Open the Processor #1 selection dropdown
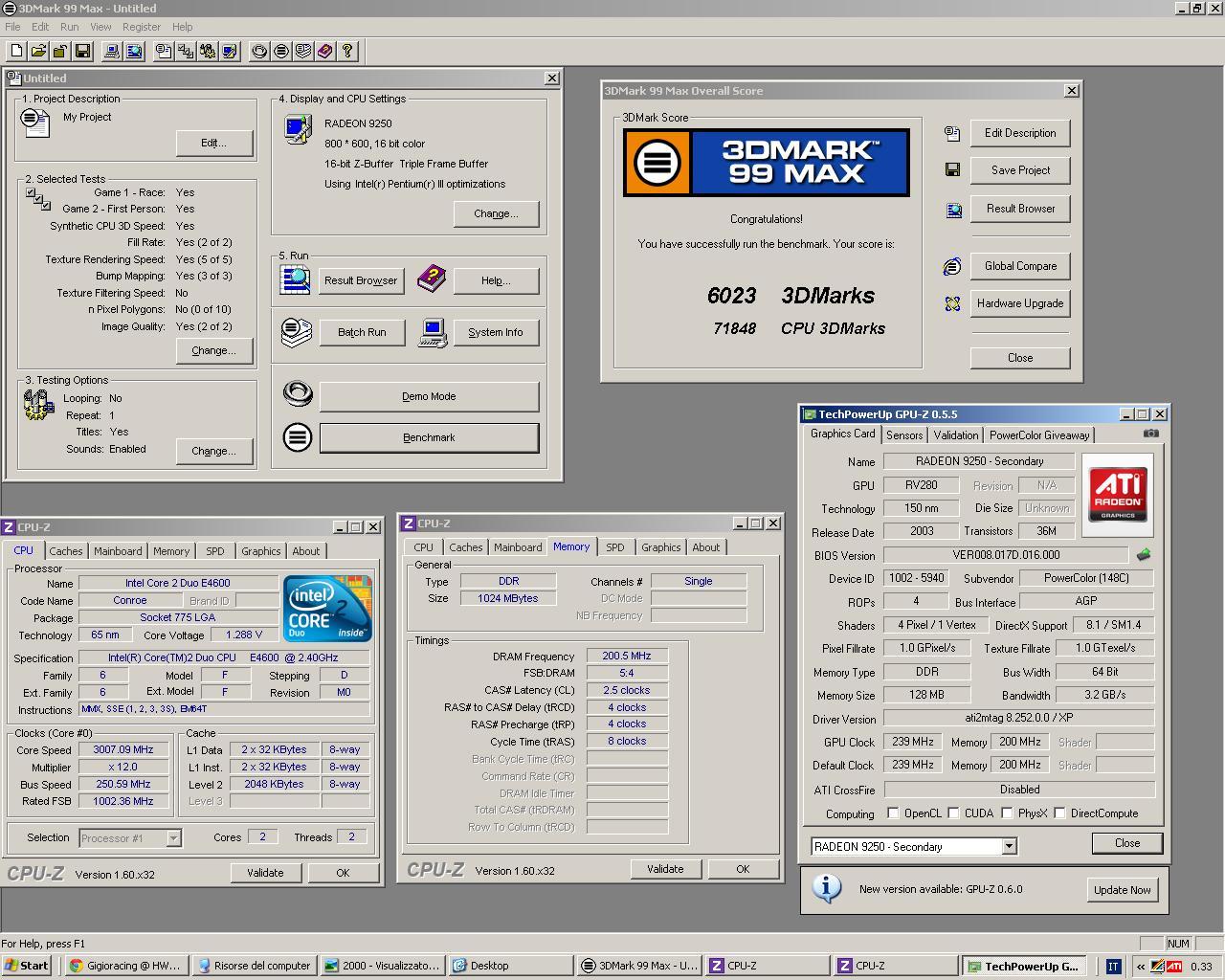 coord(173,838)
